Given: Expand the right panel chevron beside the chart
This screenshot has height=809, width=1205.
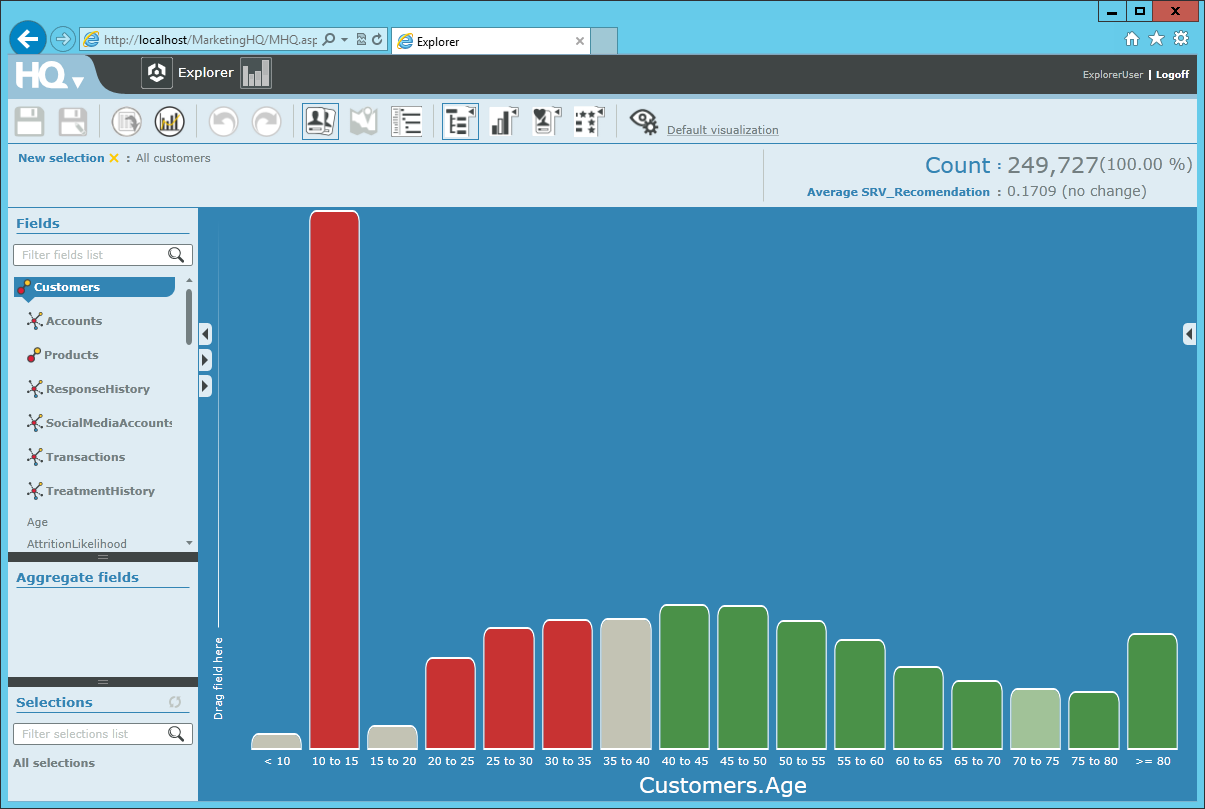Looking at the screenshot, I should coord(1189,335).
